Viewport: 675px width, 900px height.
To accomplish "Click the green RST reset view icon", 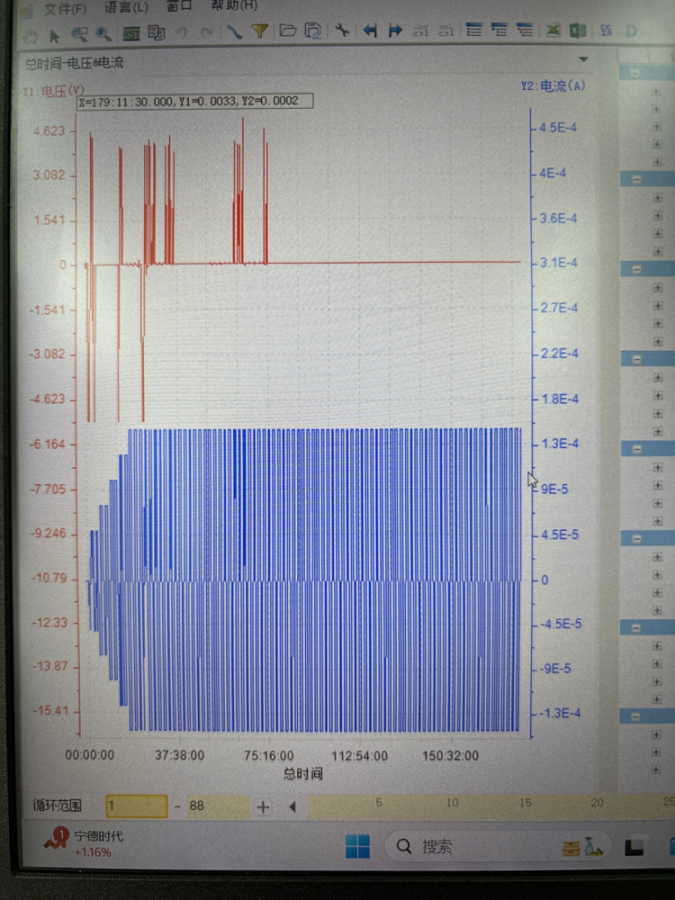I will [x=131, y=34].
